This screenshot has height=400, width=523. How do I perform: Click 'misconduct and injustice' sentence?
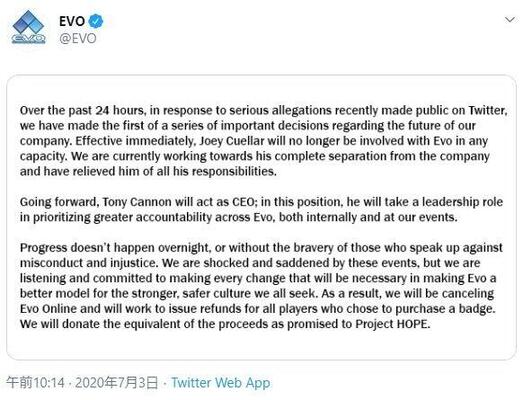[x=88, y=263]
